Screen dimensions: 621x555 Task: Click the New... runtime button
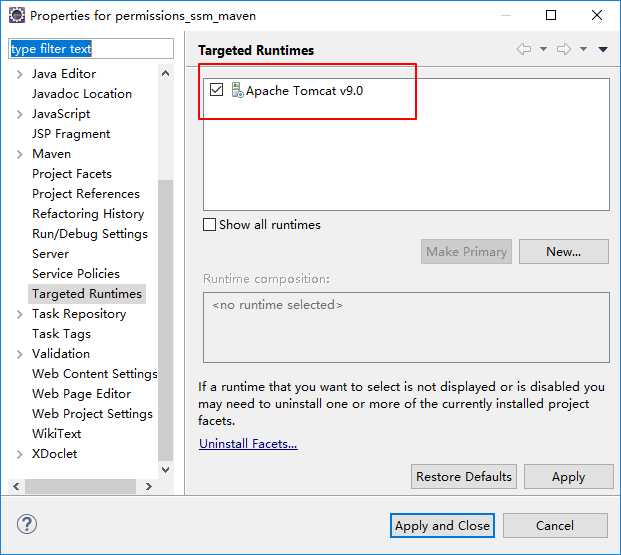click(564, 252)
